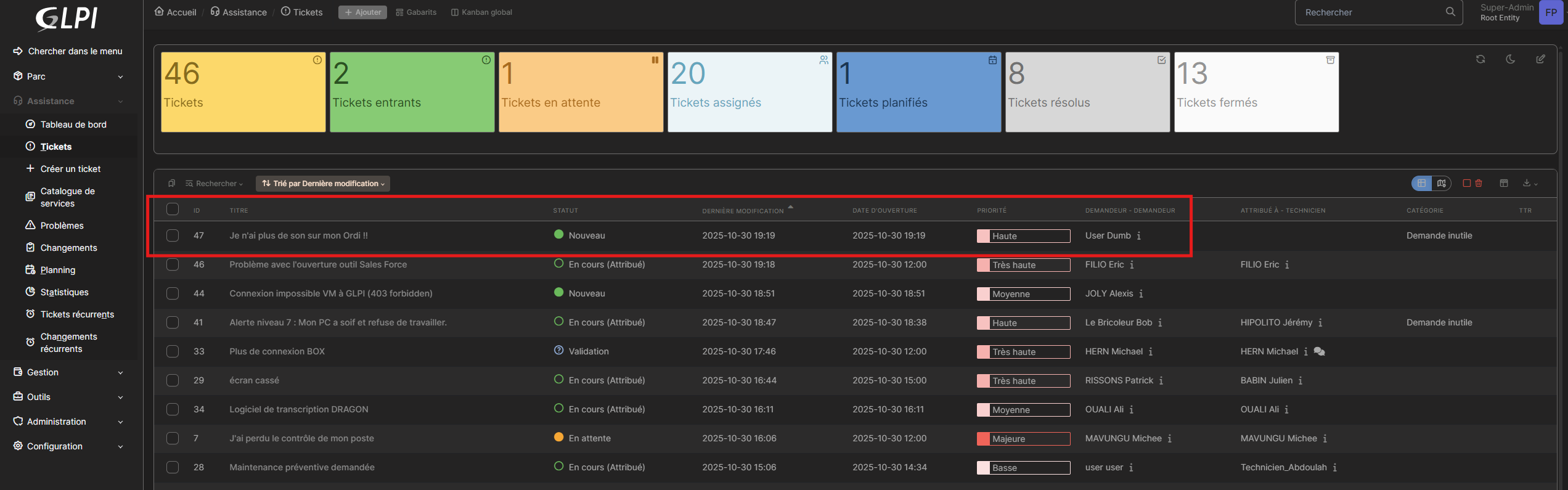1568x490 pixels.
Task: Click the red trash bin icon
Action: [1479, 183]
